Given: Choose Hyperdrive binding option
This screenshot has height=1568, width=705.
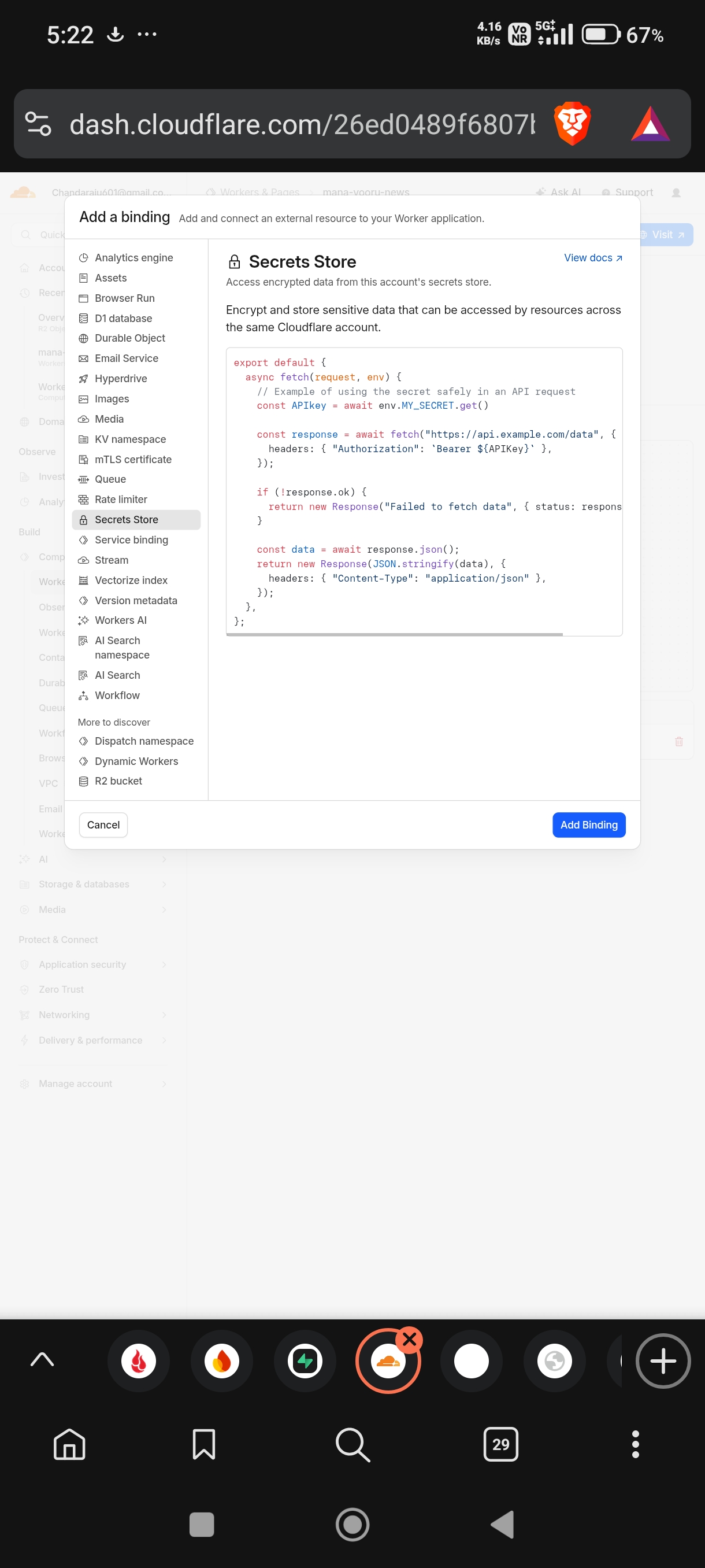Looking at the screenshot, I should (x=136, y=379).
